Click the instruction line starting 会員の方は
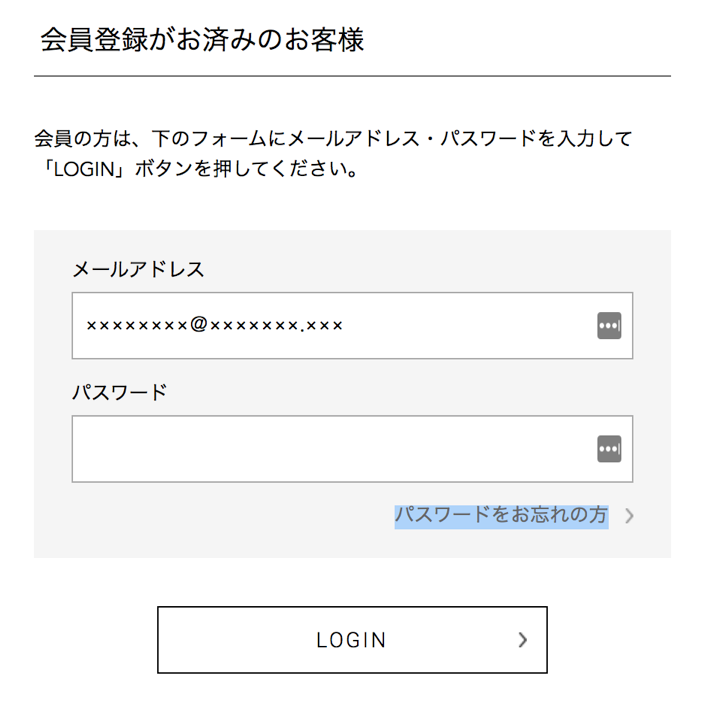 (x=333, y=138)
